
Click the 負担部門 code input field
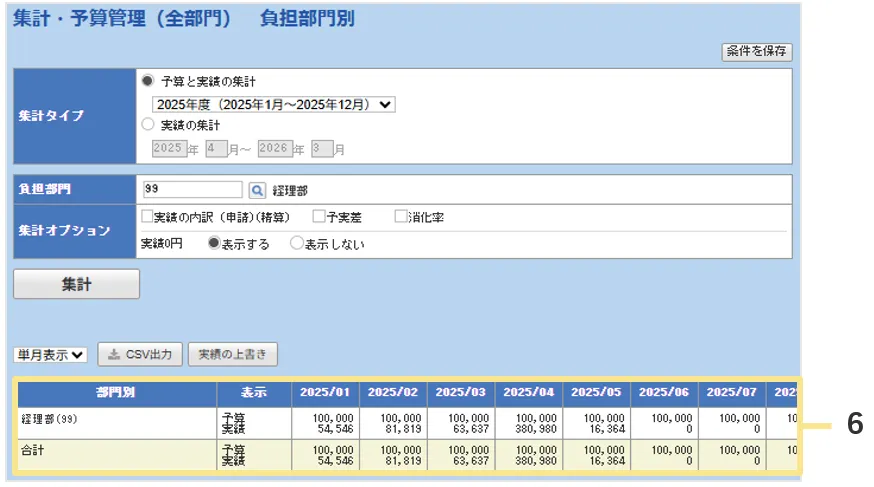[191, 189]
